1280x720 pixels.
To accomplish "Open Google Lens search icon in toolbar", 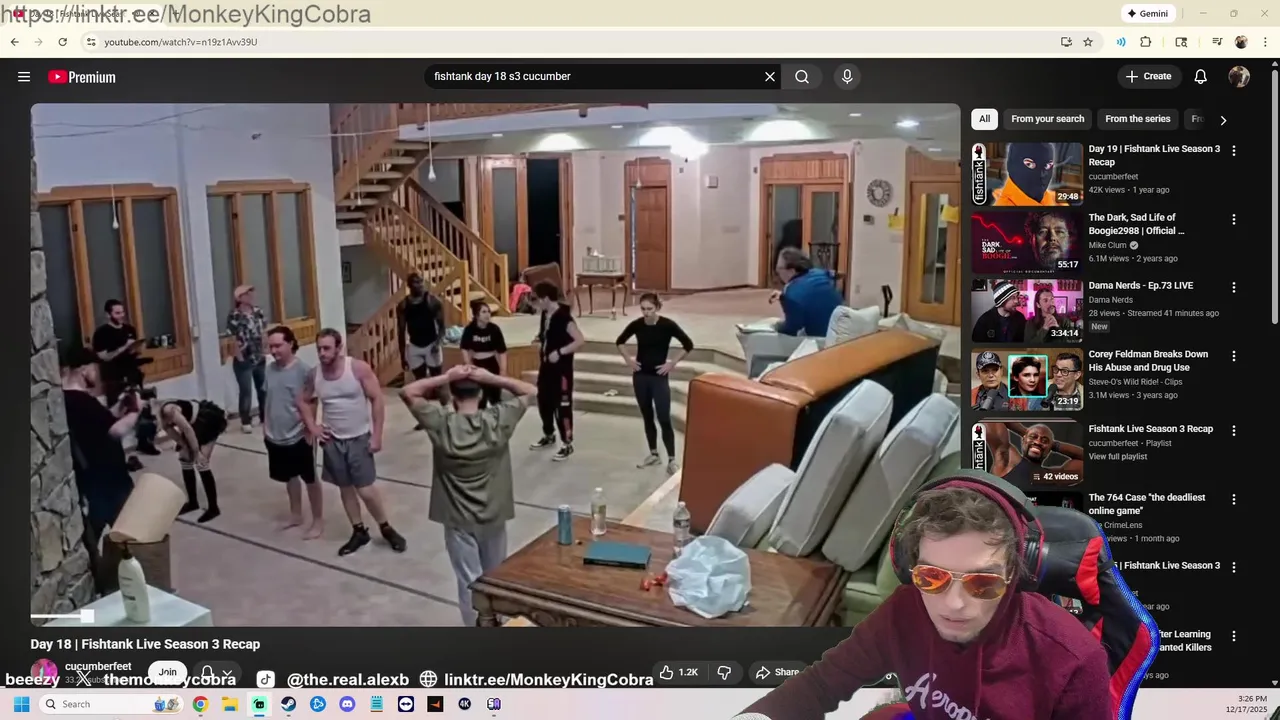I will (1181, 42).
